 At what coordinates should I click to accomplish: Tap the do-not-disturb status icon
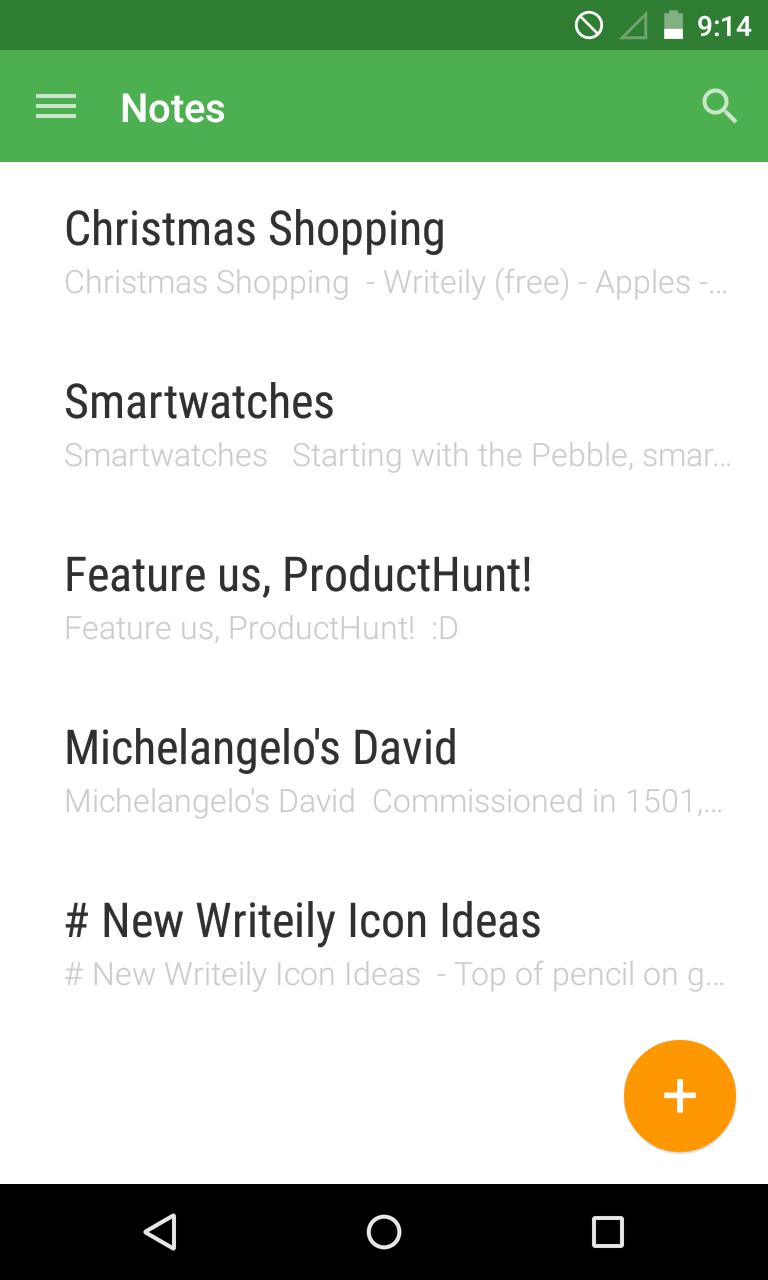coord(589,25)
